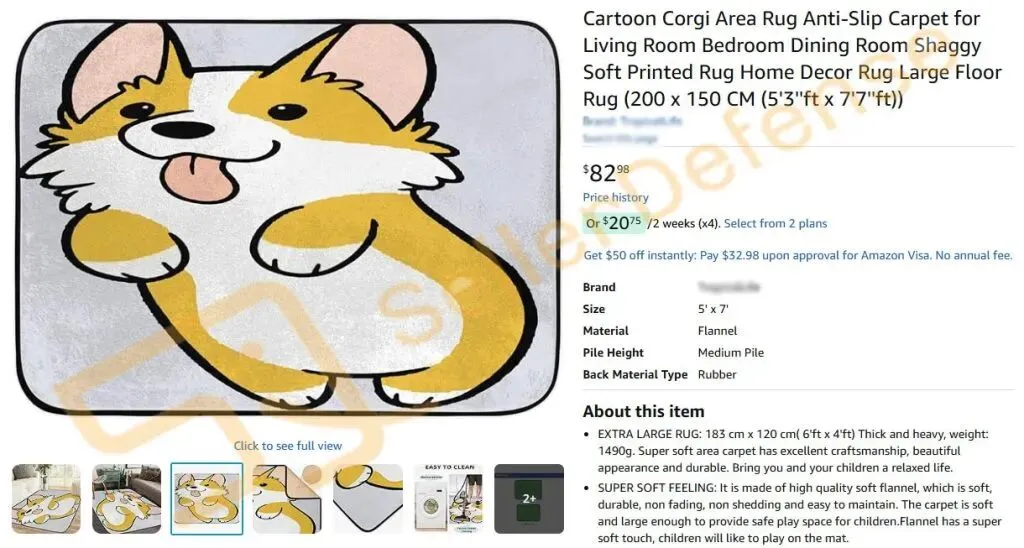Viewport: 1024px width, 548px height.
Task: Click the $82.98 price
Action: tap(606, 173)
